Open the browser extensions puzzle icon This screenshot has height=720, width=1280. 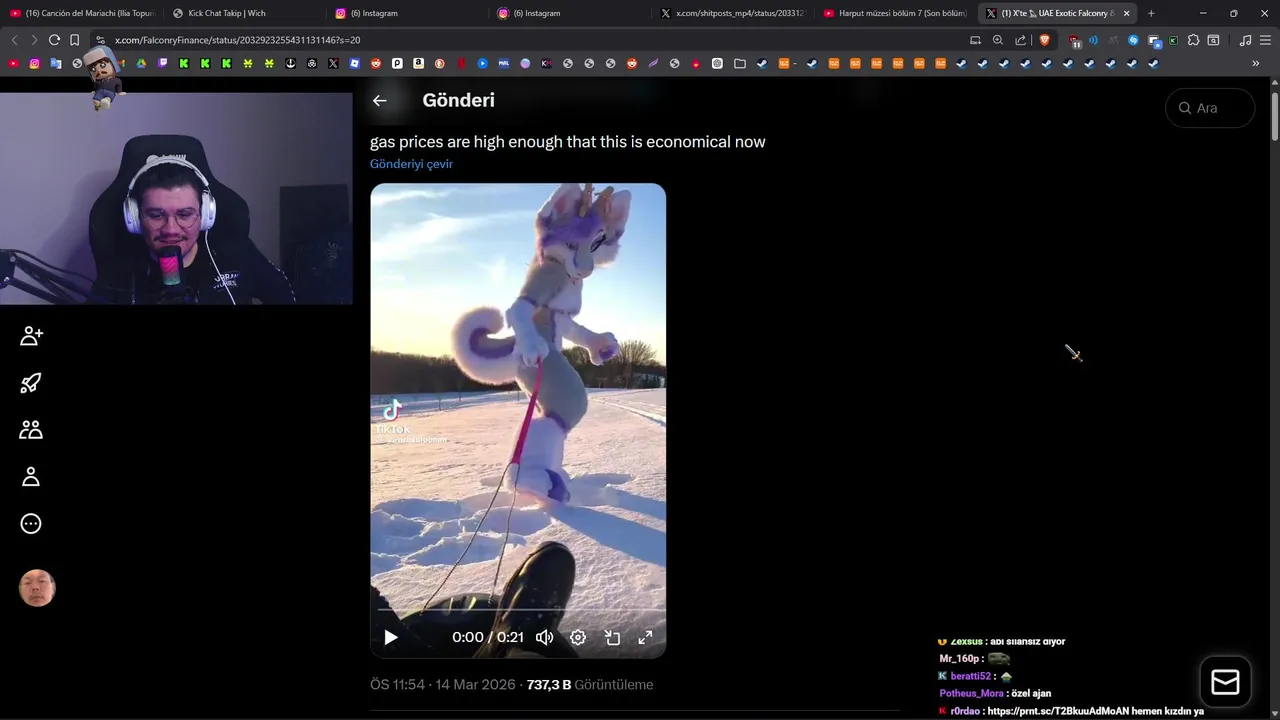pos(1193,40)
